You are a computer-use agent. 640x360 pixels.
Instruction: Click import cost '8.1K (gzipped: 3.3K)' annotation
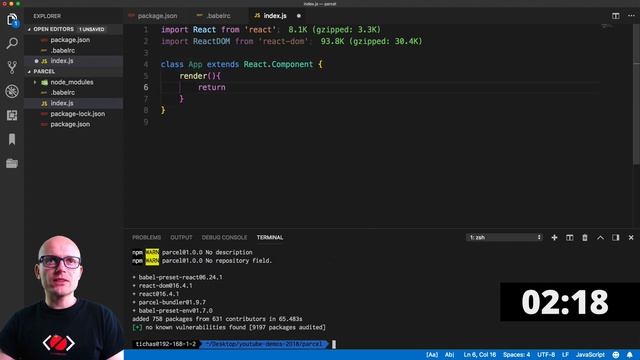(x=334, y=29)
